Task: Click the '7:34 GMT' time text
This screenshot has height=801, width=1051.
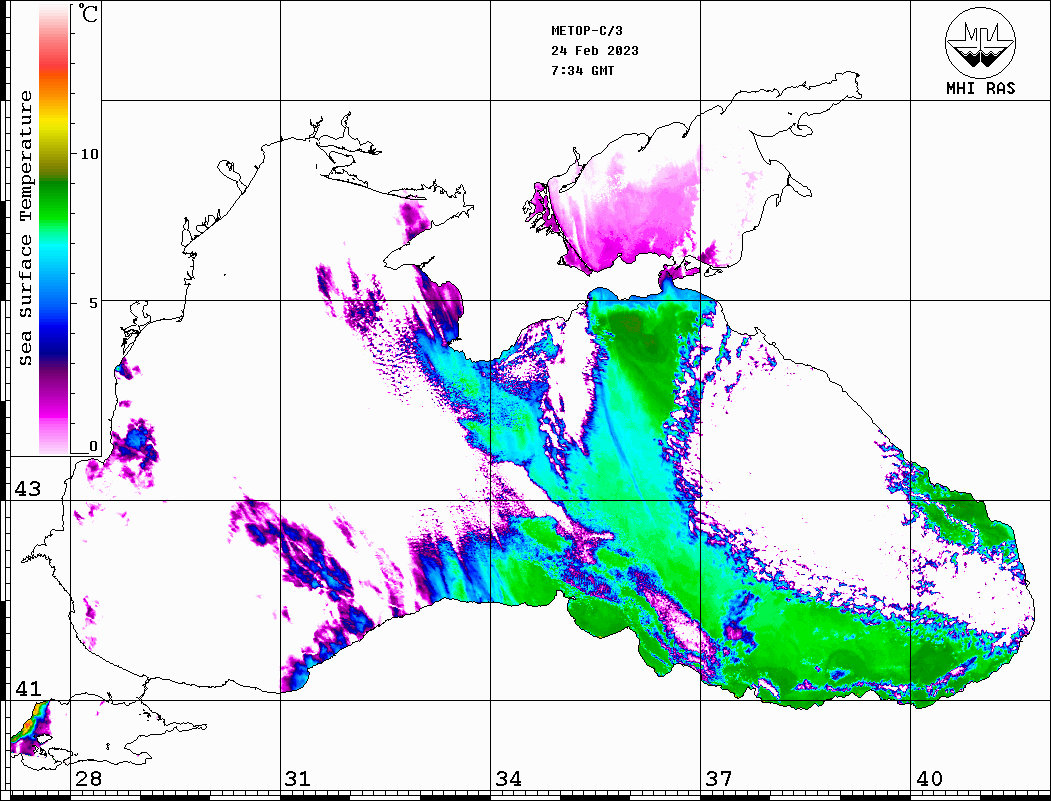Action: 582,70
